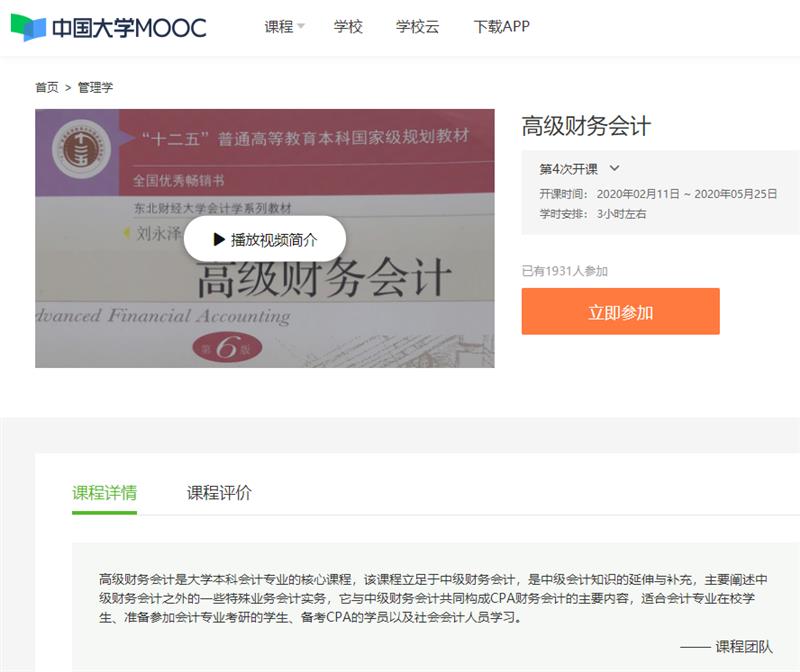Switch to the 课程评价 tab
Image resolution: width=800 pixels, height=672 pixels.
(219, 493)
